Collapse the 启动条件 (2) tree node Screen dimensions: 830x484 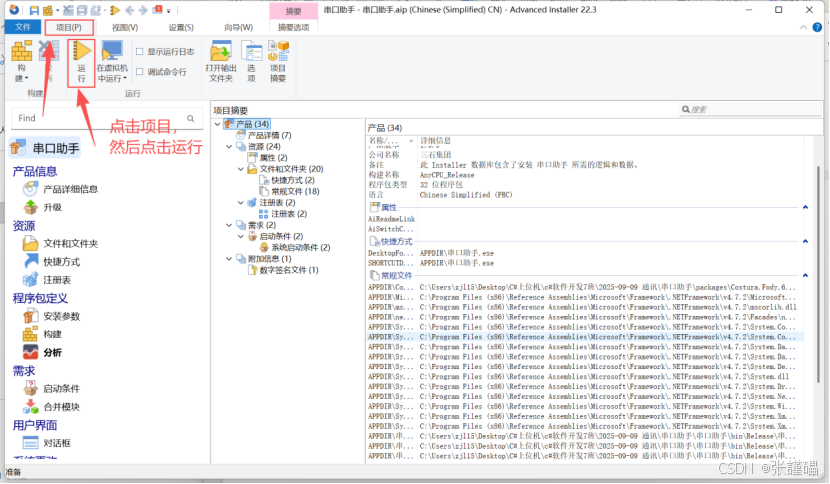click(x=241, y=236)
